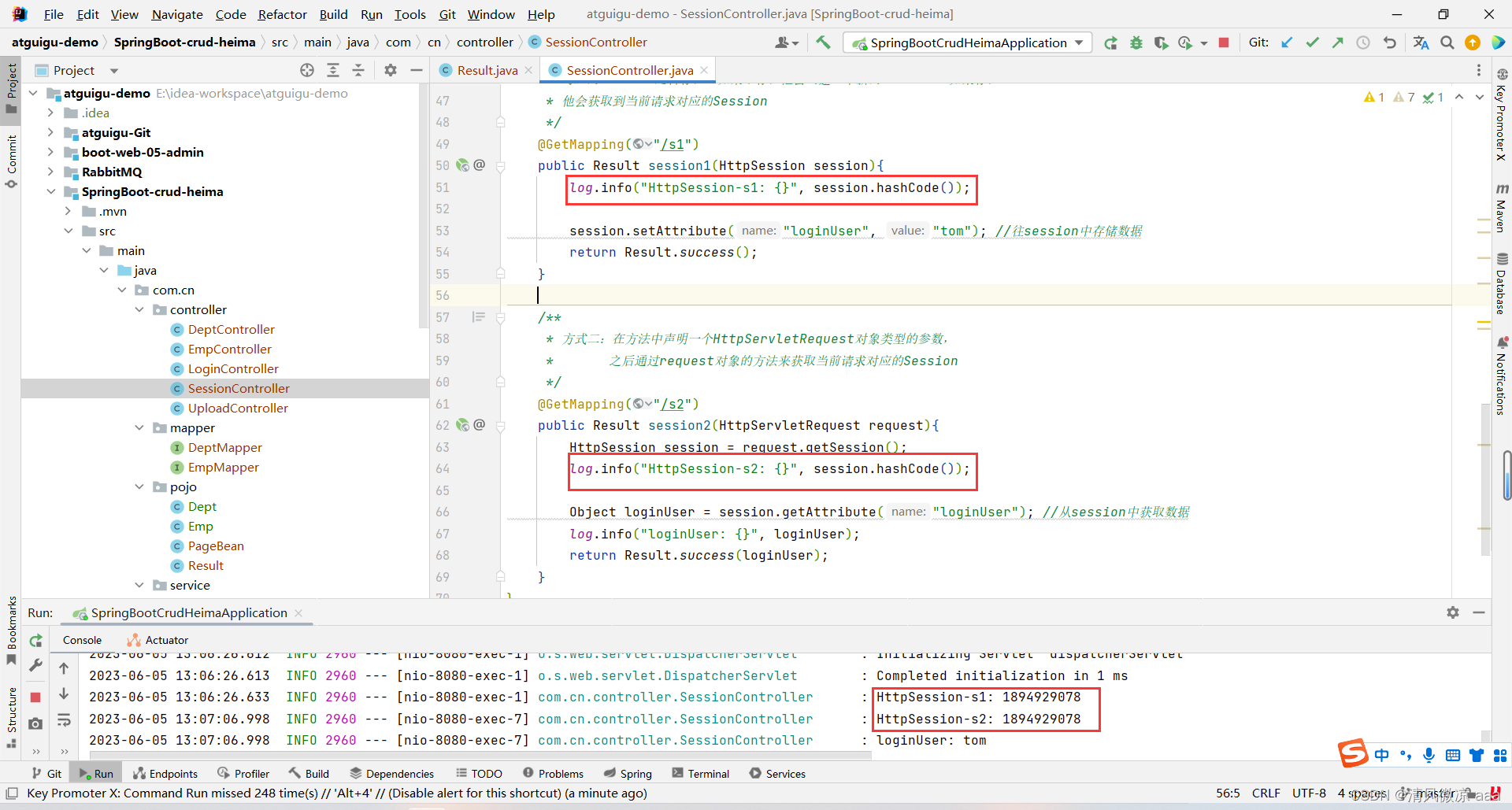This screenshot has height=810, width=1512.
Task: Open user account icon dropdown
Action: pyautogui.click(x=786, y=43)
